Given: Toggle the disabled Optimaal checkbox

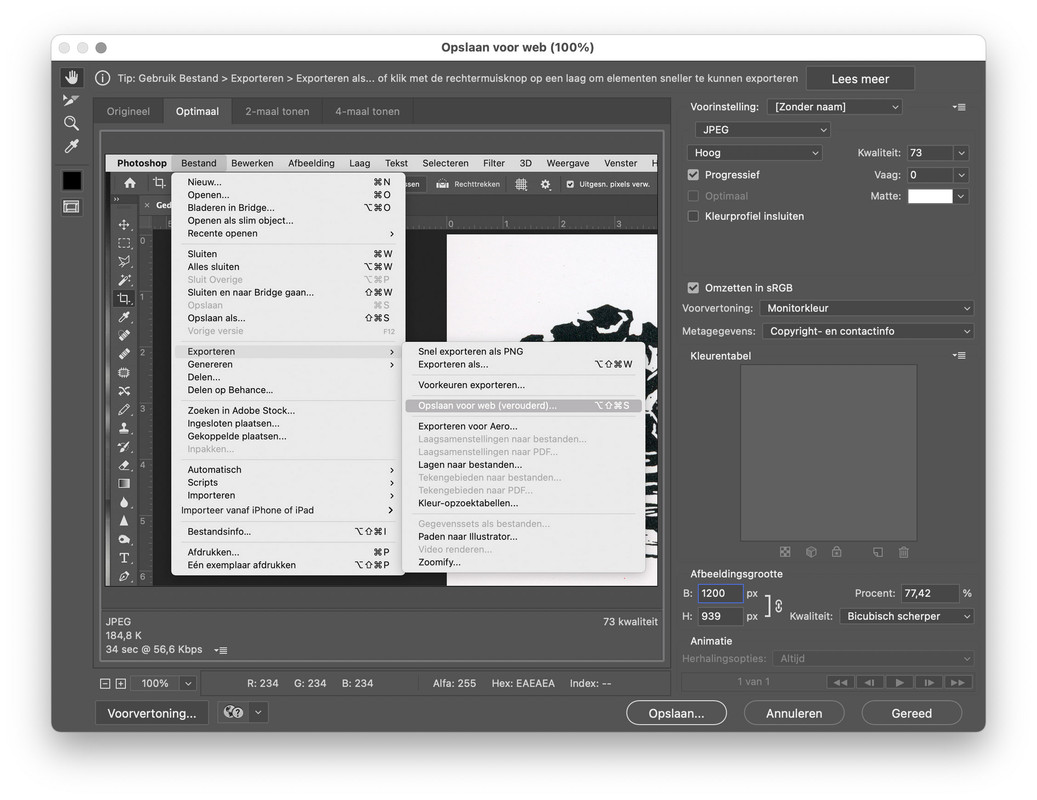Looking at the screenshot, I should [x=693, y=196].
